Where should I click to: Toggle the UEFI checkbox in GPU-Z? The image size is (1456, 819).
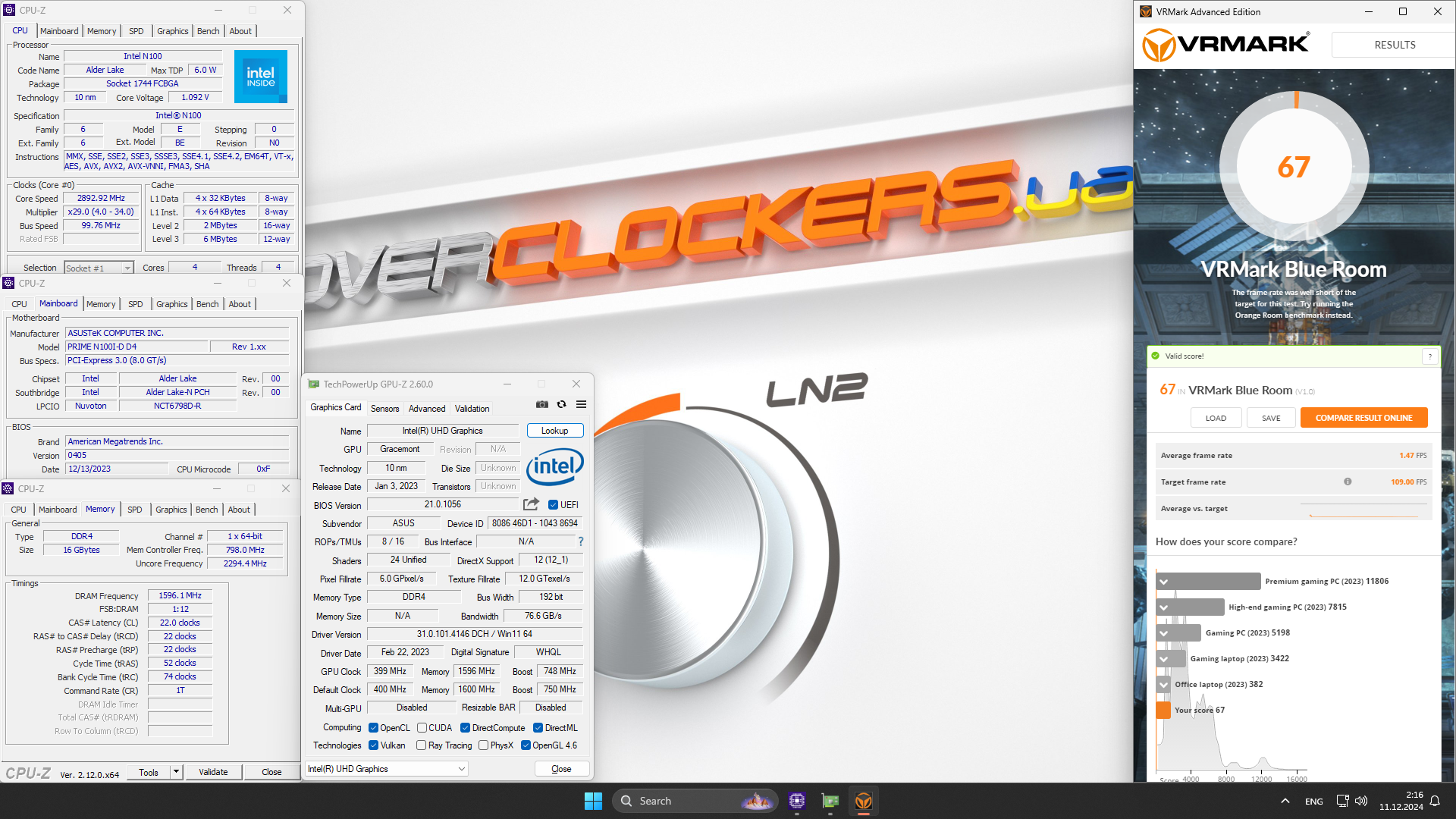[553, 504]
